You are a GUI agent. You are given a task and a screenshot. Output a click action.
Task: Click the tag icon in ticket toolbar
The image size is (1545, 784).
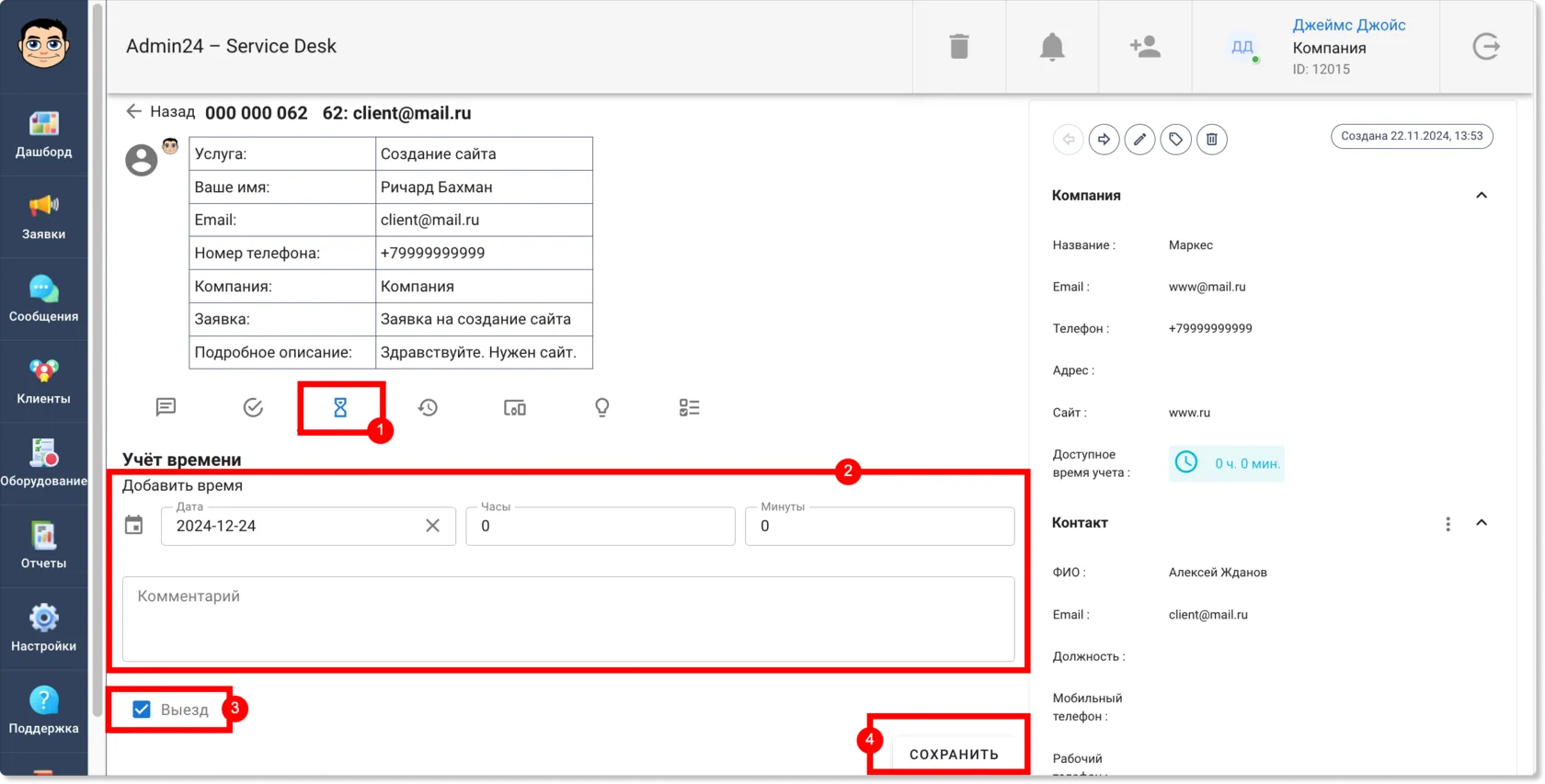1175,139
